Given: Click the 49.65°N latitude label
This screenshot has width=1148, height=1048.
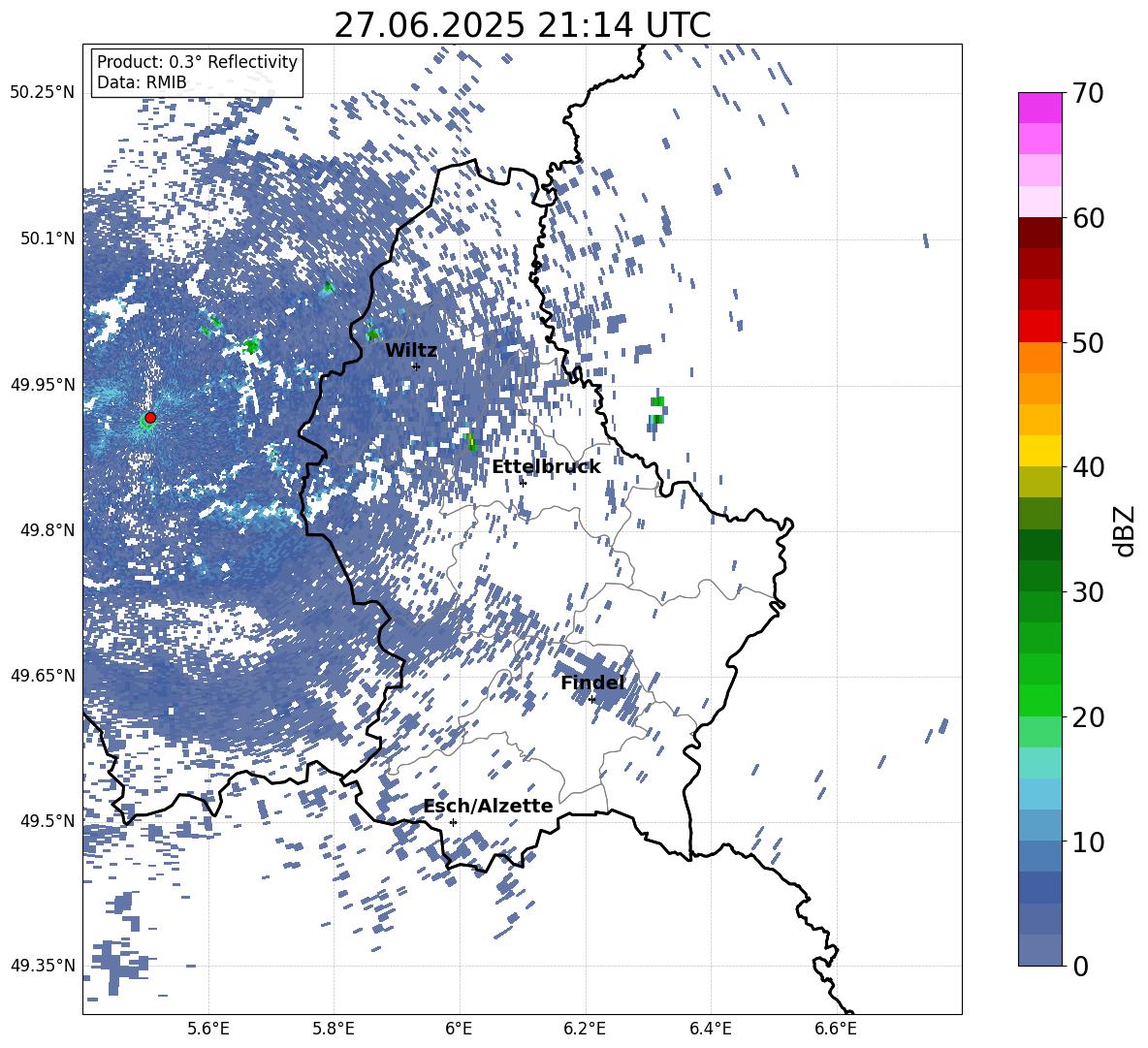Looking at the screenshot, I should coord(43,675).
